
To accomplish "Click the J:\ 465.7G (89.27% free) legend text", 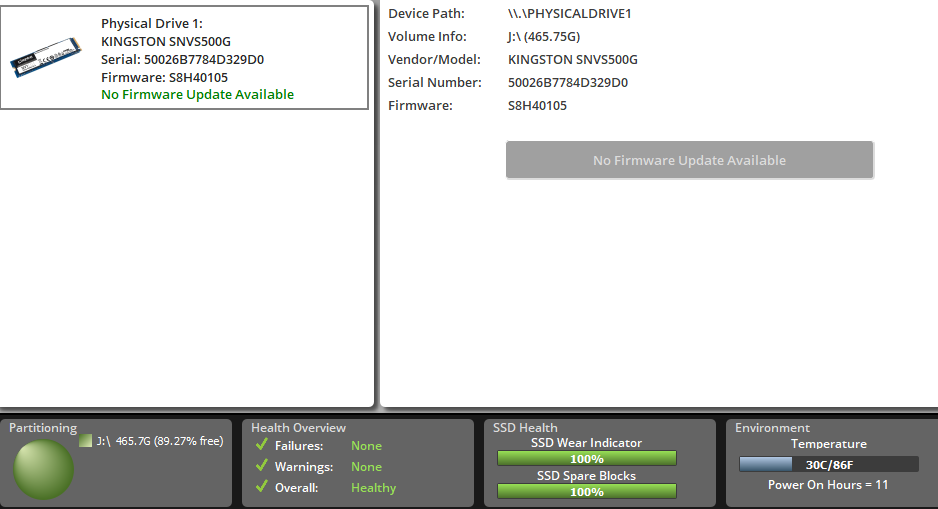I will coord(160,441).
